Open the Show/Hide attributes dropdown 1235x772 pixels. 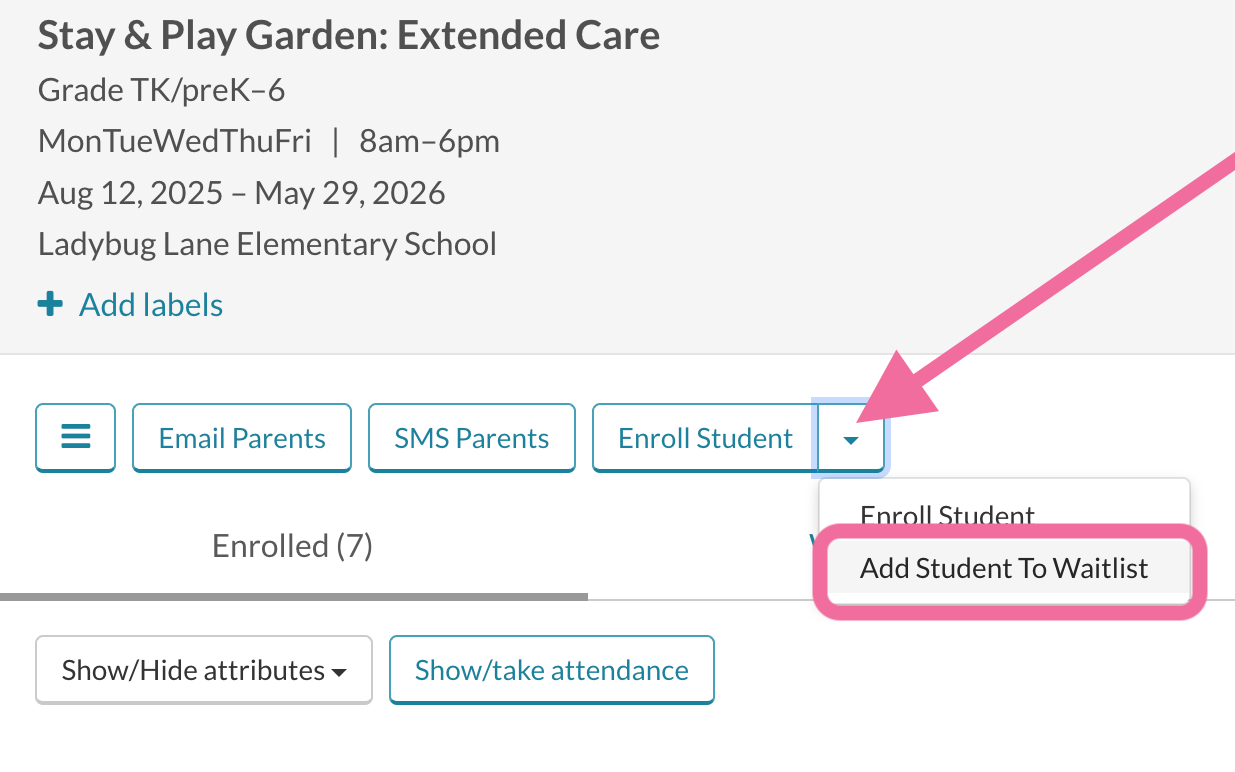(204, 670)
